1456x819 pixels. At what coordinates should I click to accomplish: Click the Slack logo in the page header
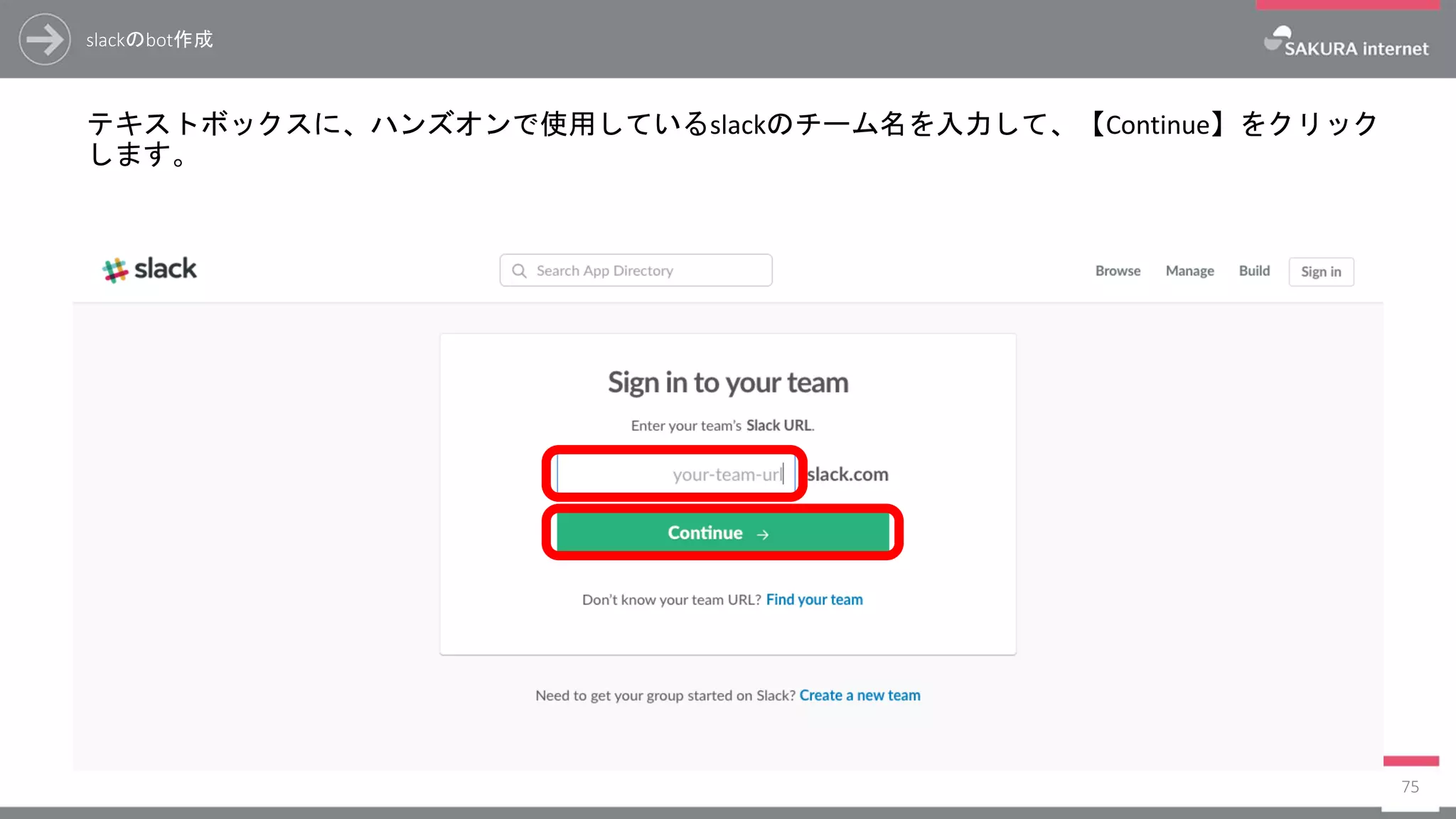coord(149,269)
